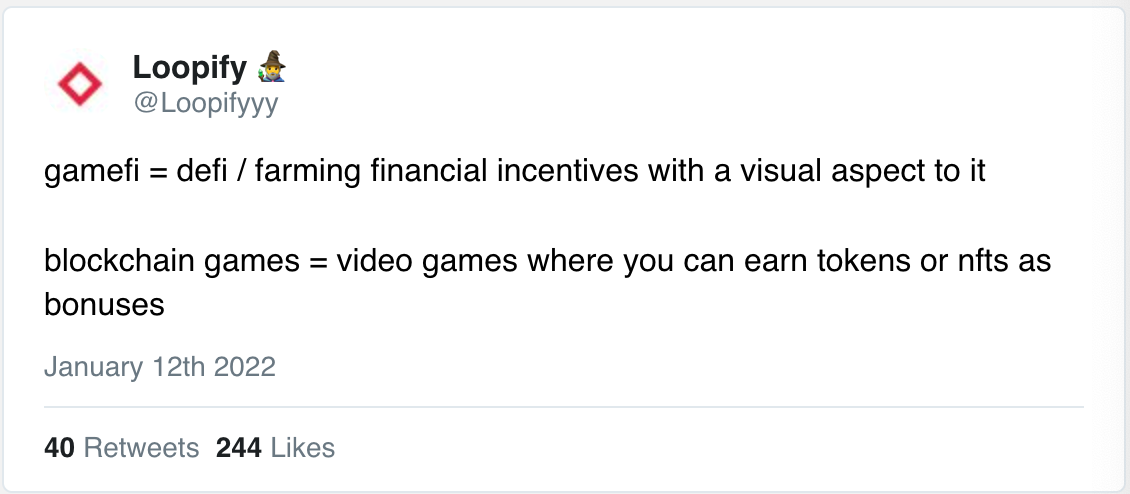Screen dimensions: 1130x494
Task: Click the wizard emoji beside Loopify
Action: click(272, 66)
